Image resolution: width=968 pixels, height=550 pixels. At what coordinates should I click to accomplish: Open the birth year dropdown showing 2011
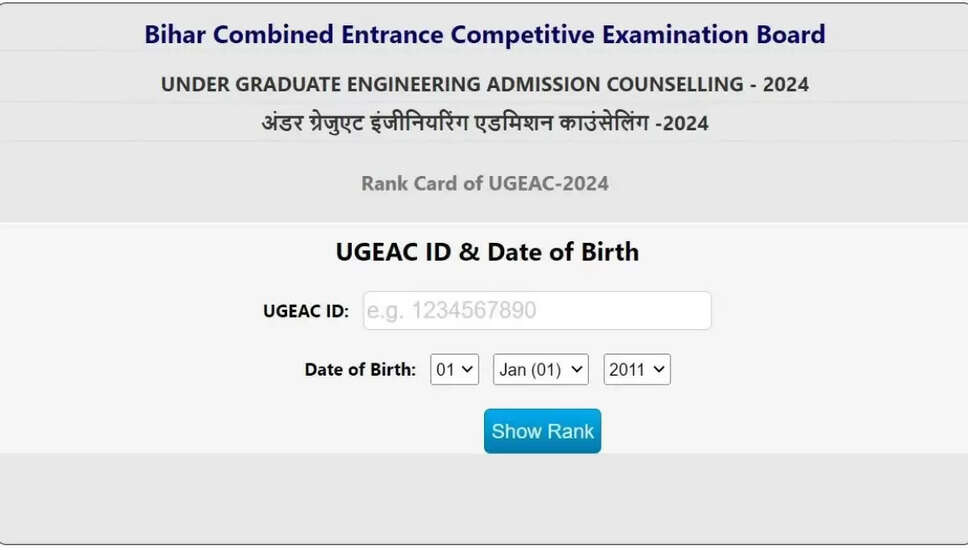[x=636, y=370]
